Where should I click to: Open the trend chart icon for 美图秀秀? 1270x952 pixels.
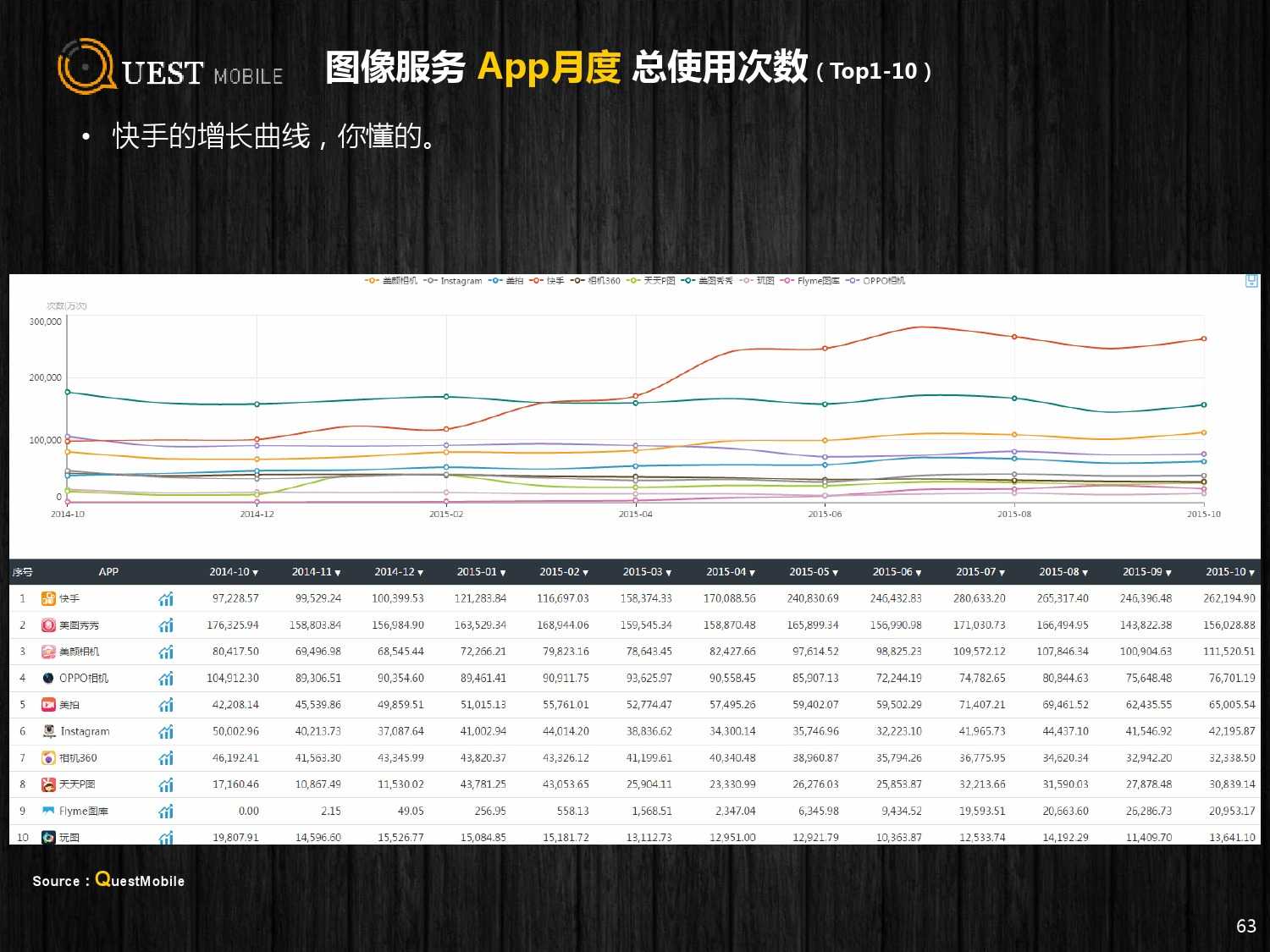(x=166, y=625)
